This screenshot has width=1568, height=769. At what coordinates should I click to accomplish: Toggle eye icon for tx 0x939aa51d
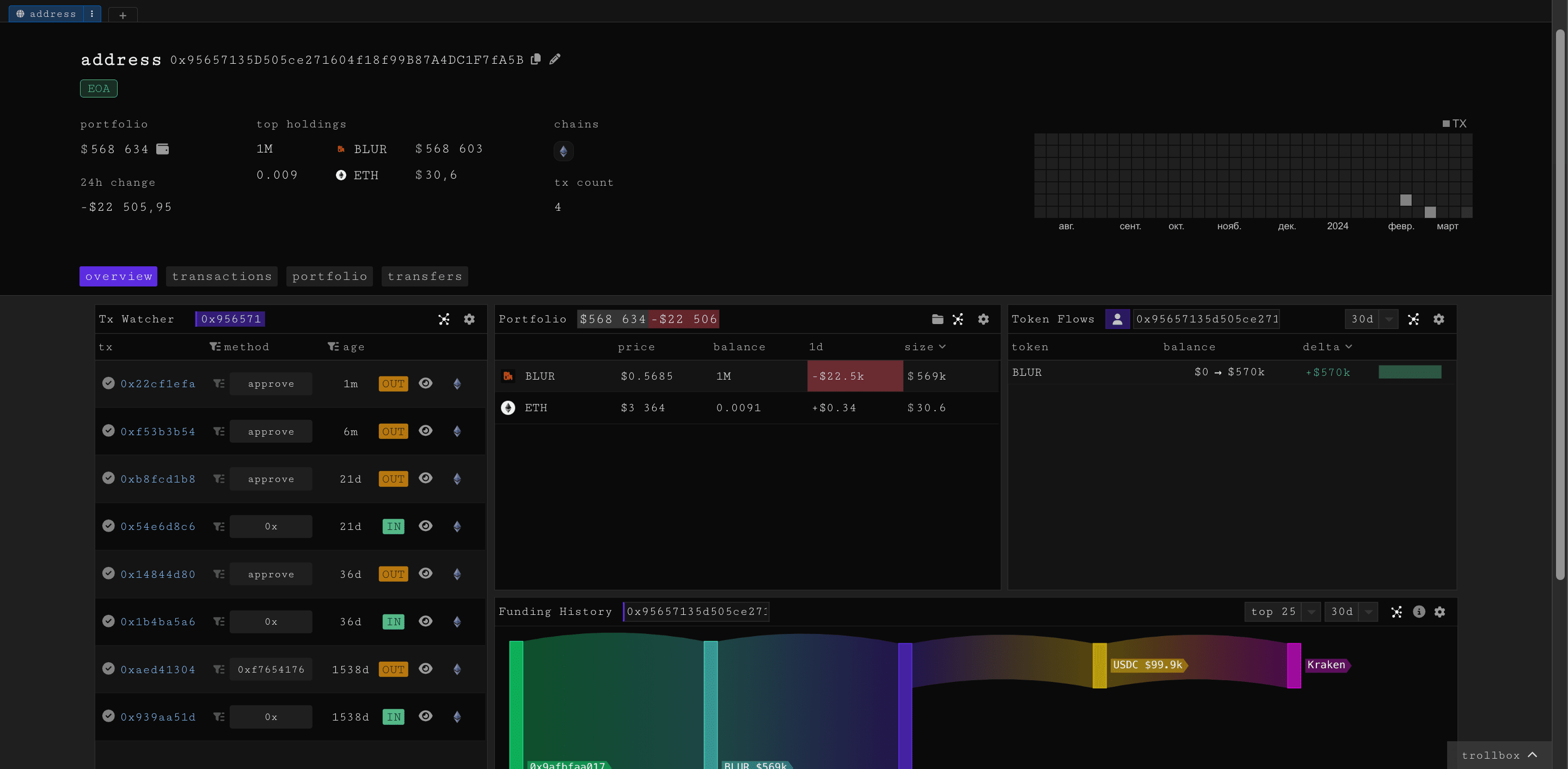(426, 716)
